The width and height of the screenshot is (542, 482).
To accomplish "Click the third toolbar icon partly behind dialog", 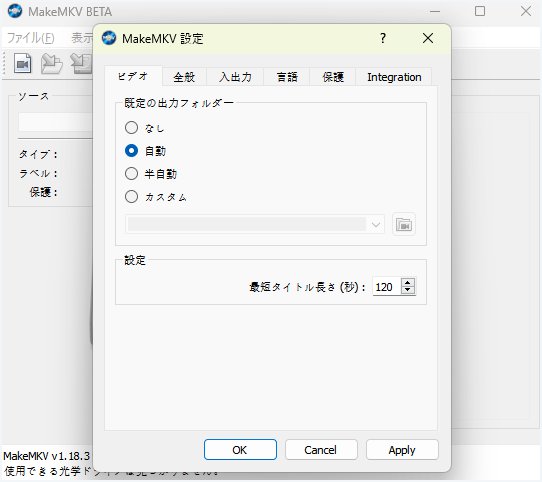I will click(x=81, y=64).
